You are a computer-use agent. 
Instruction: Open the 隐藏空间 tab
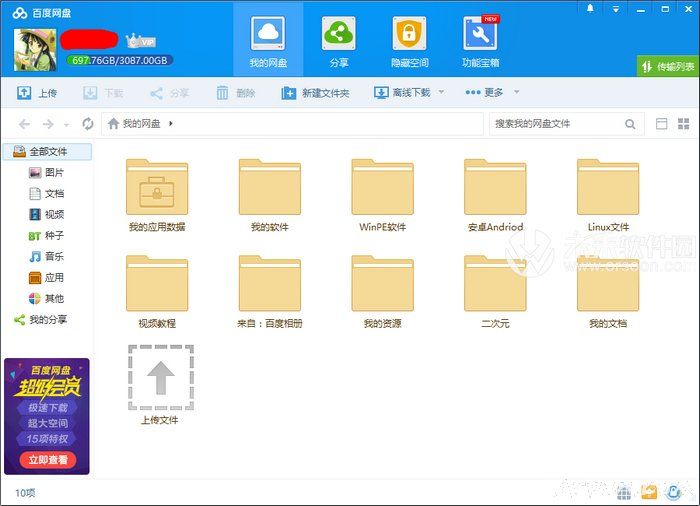409,42
